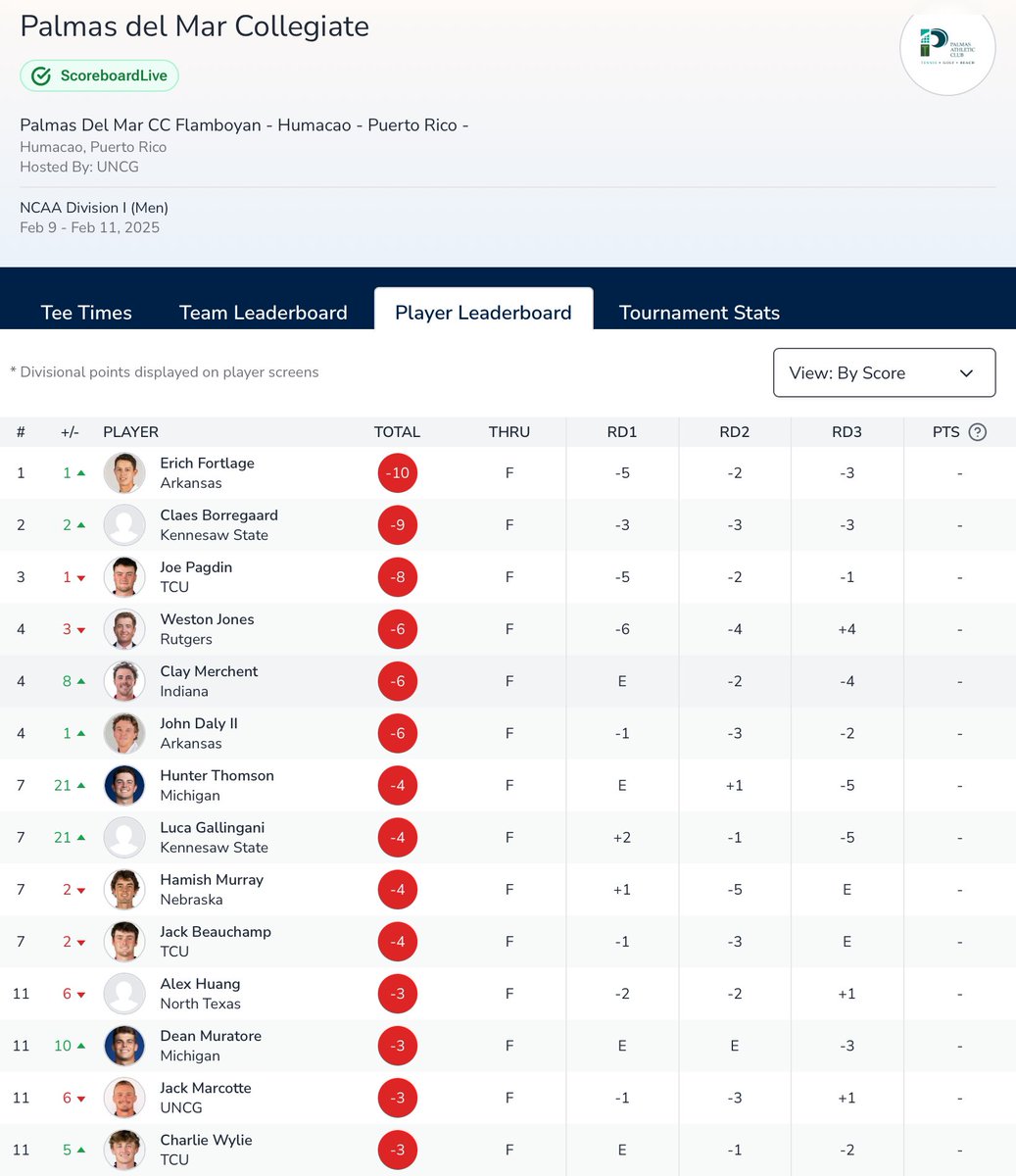Image resolution: width=1016 pixels, height=1176 pixels.
Task: Click the Hosted By: UNCG text
Action: coord(79,167)
